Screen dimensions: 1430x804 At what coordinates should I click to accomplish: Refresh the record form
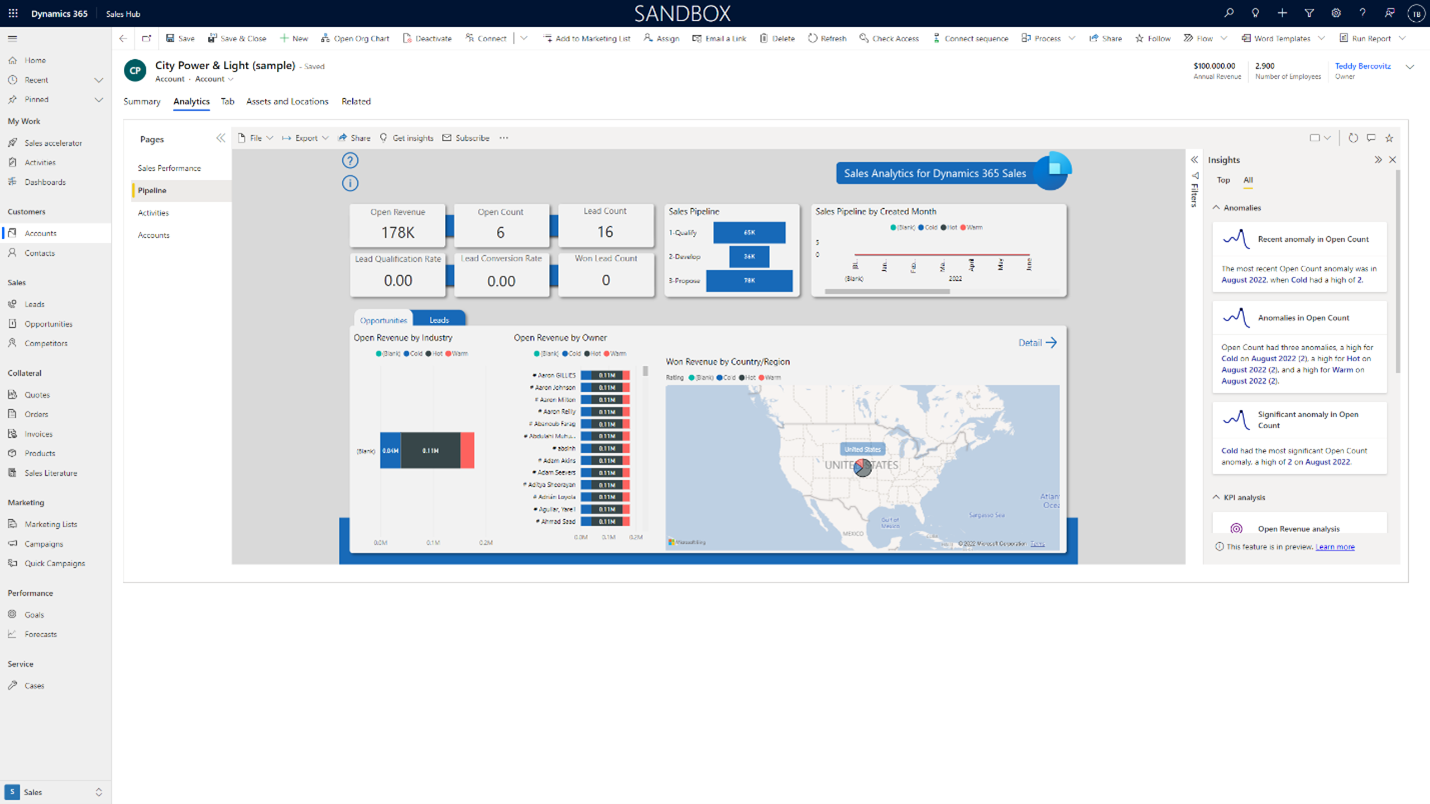tap(827, 38)
